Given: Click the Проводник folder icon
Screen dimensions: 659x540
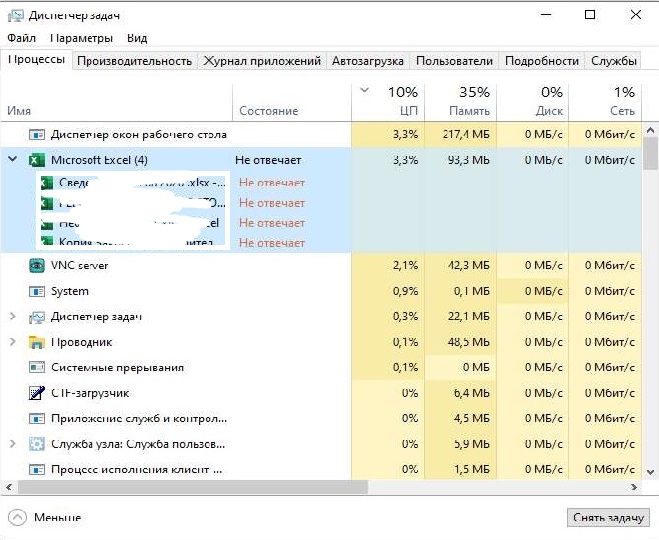Looking at the screenshot, I should coord(37,342).
